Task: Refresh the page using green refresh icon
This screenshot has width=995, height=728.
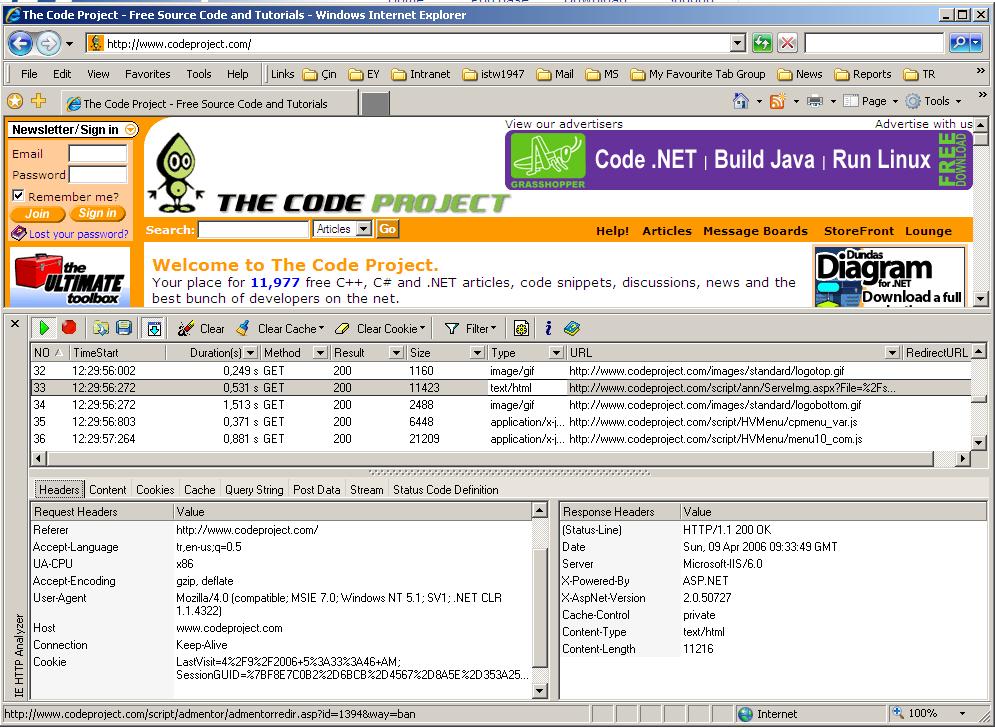Action: click(x=762, y=43)
